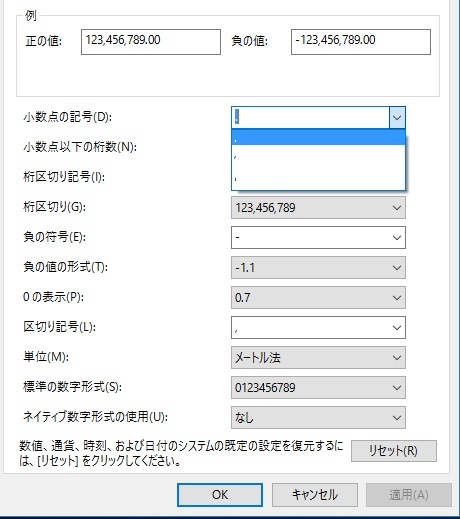Click the リセット(R) button
This screenshot has width=460, height=519.
point(394,451)
